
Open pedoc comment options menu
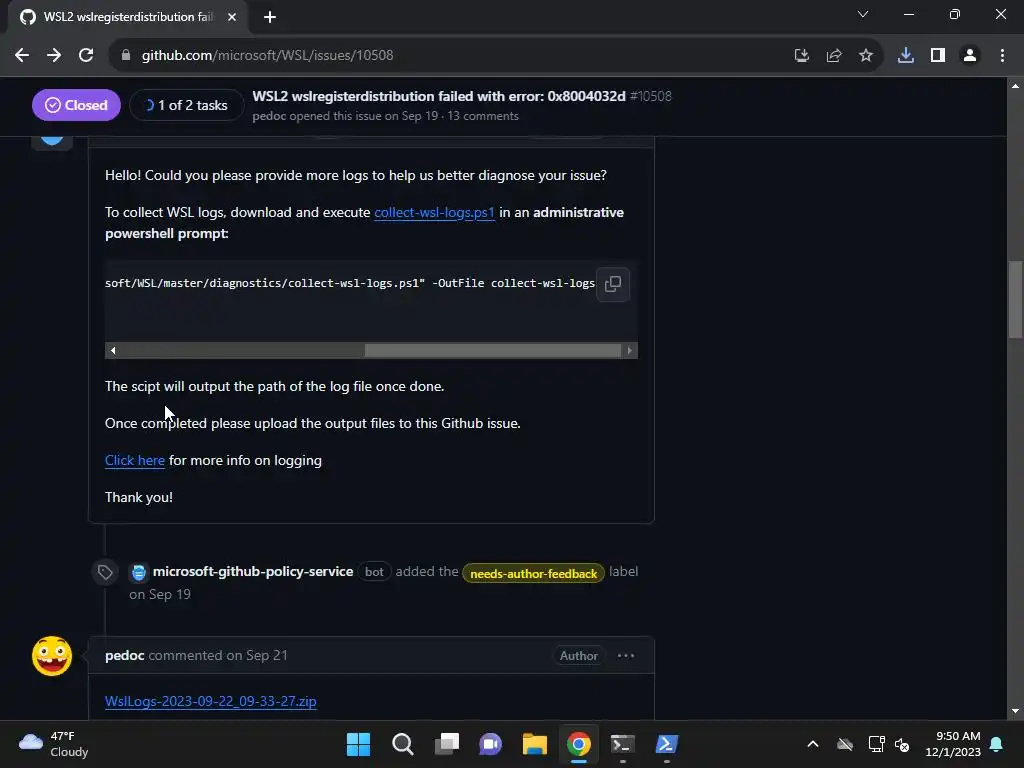click(626, 656)
